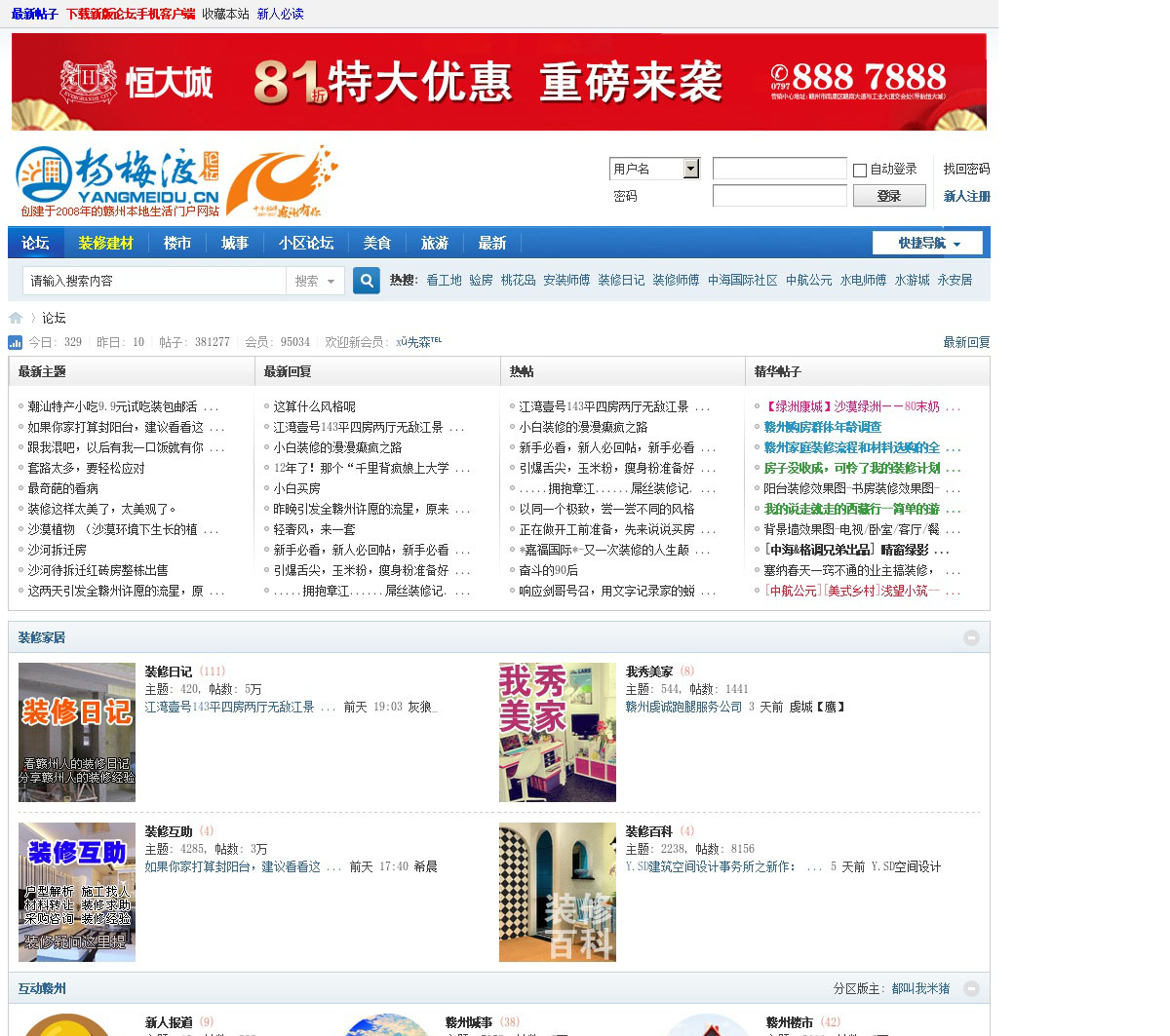The width and height of the screenshot is (1170, 1036).
Task: Select the 旅游 navigation tab
Action: (435, 243)
